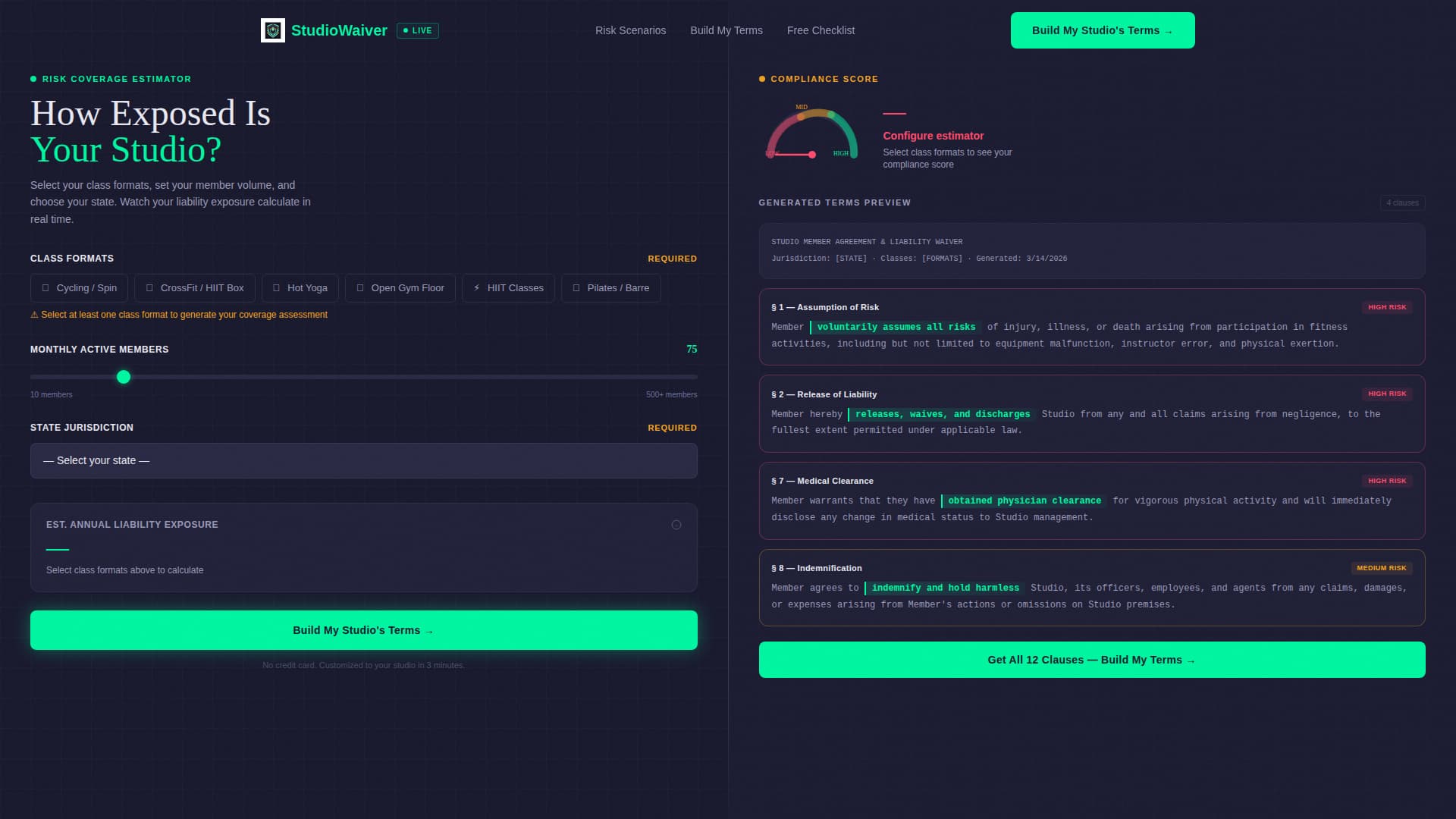Click the members value '75'
Screen dimensions: 1456x819
point(692,350)
